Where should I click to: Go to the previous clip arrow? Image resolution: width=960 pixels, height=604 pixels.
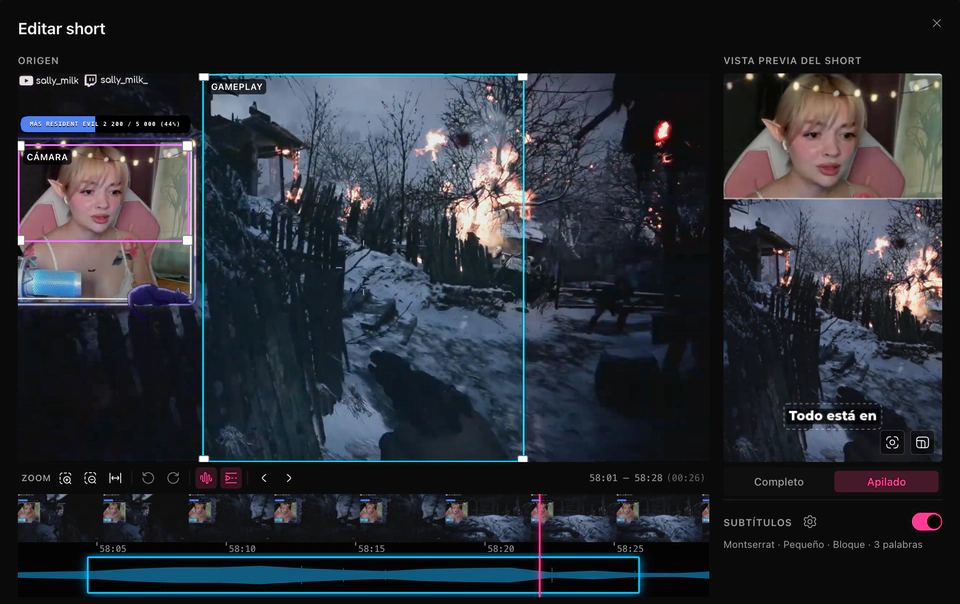pos(264,478)
